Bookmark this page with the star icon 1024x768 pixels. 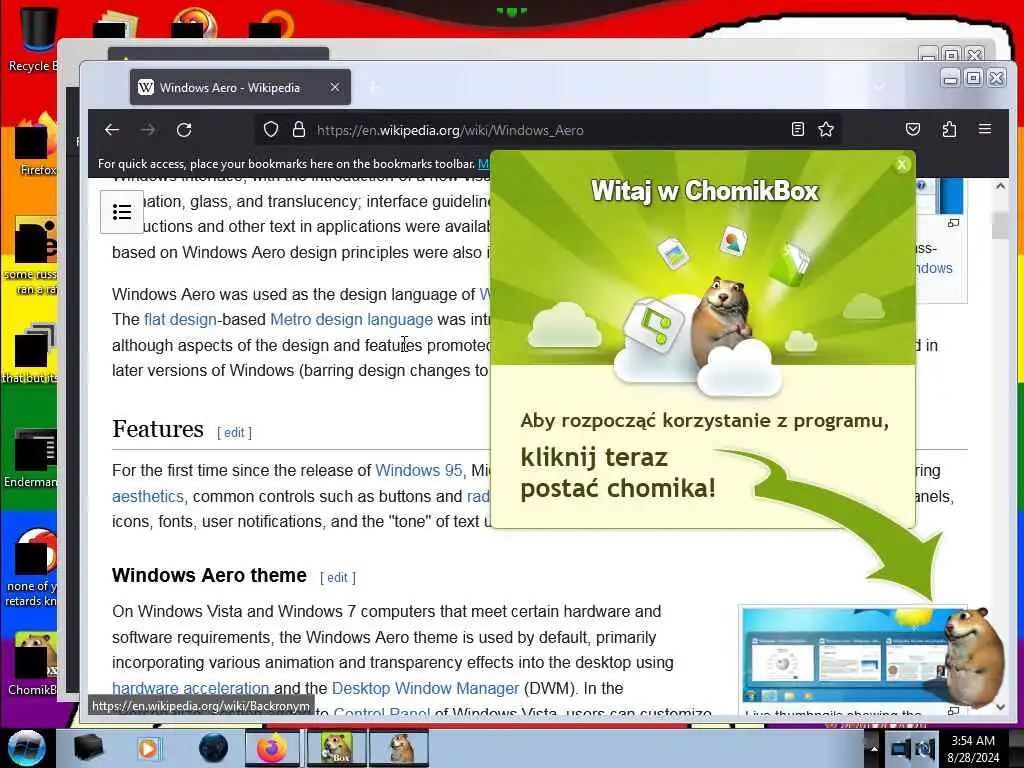point(826,129)
